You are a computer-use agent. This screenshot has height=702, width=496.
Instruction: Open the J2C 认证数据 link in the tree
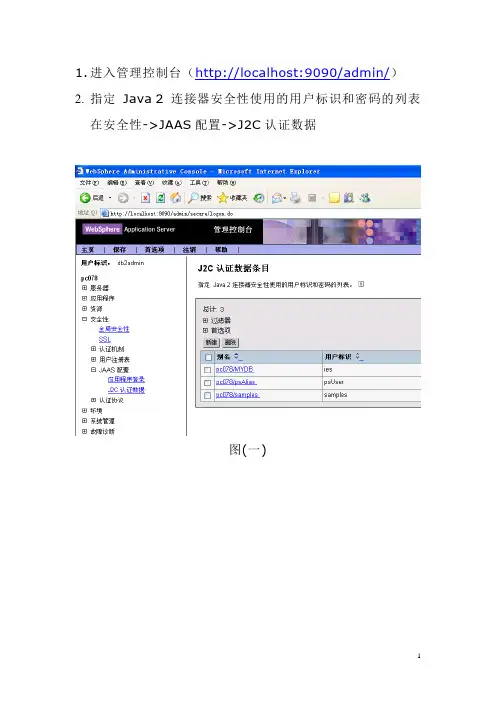pos(126,390)
